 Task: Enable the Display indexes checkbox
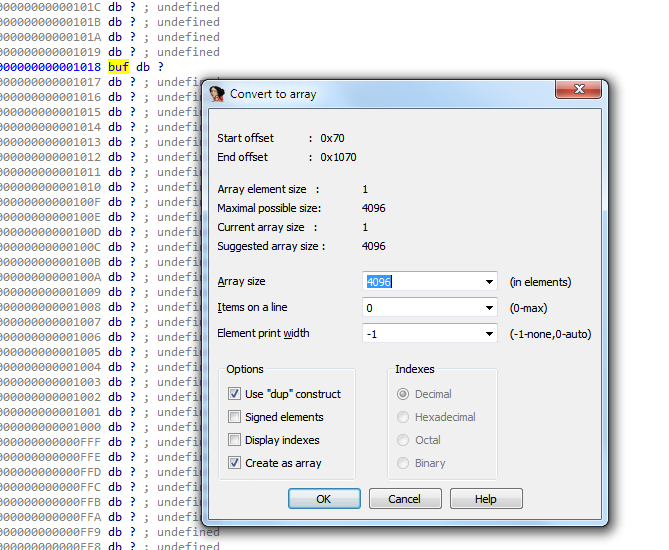[235, 440]
